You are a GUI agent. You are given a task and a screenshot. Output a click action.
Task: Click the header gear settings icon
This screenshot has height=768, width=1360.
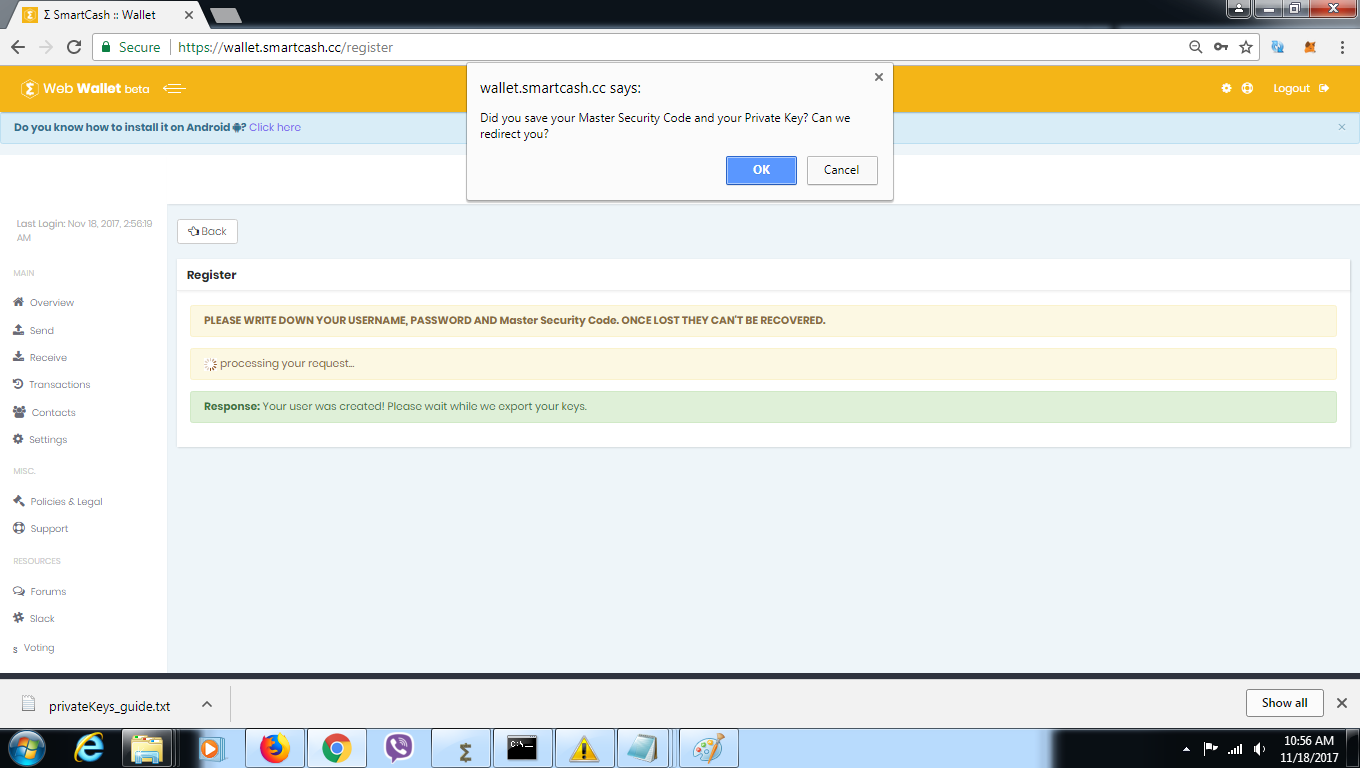pyautogui.click(x=1227, y=88)
